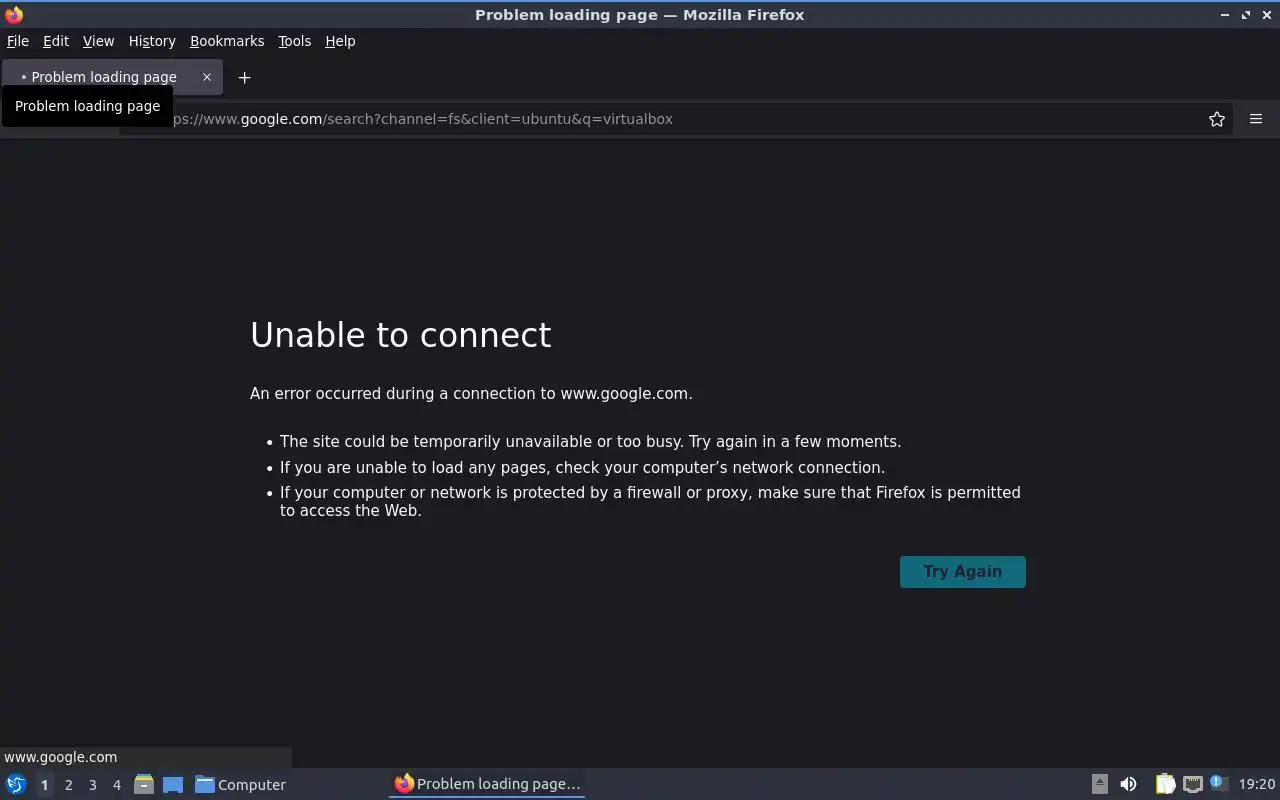Switch to workspace 2
The height and width of the screenshot is (800, 1280).
68,785
